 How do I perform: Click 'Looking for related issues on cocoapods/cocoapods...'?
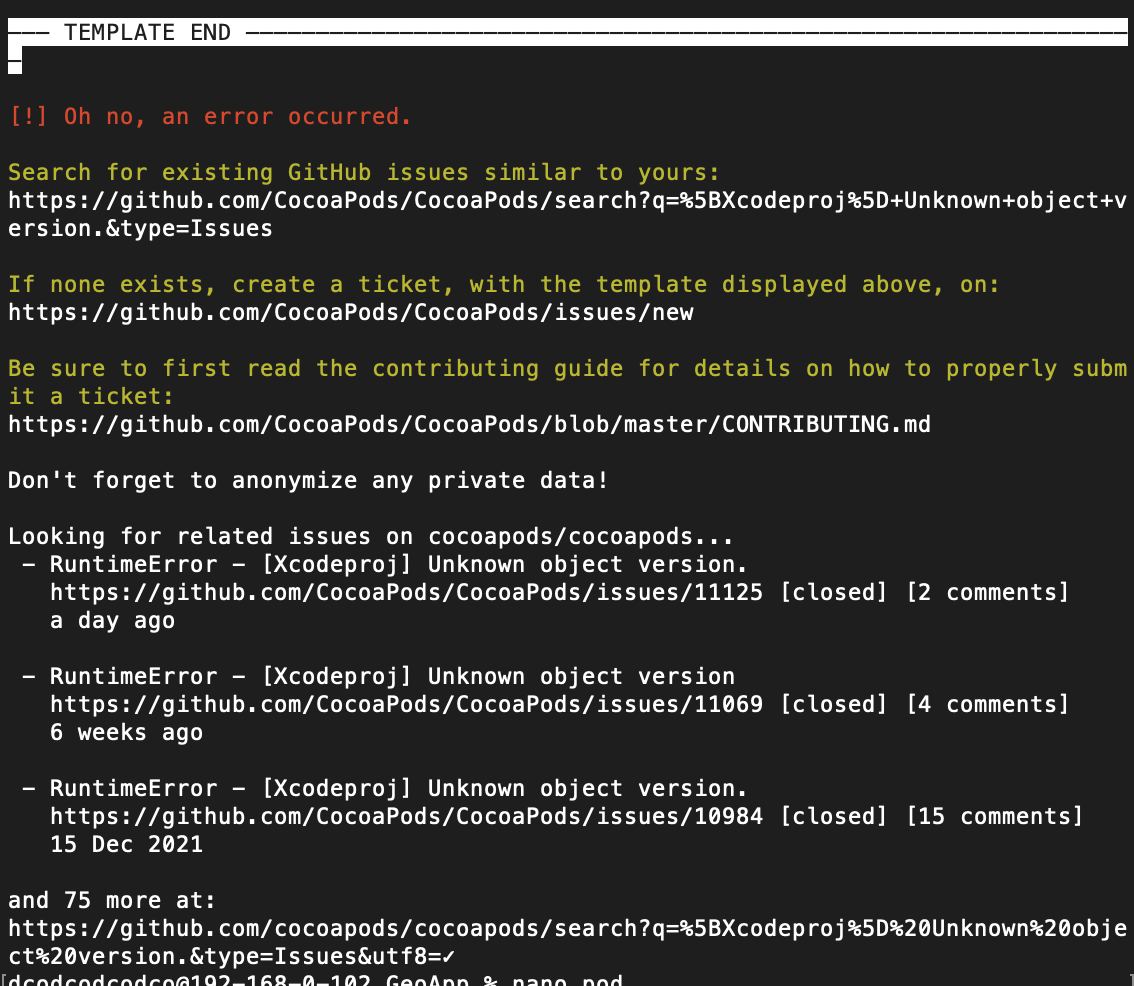pos(370,537)
